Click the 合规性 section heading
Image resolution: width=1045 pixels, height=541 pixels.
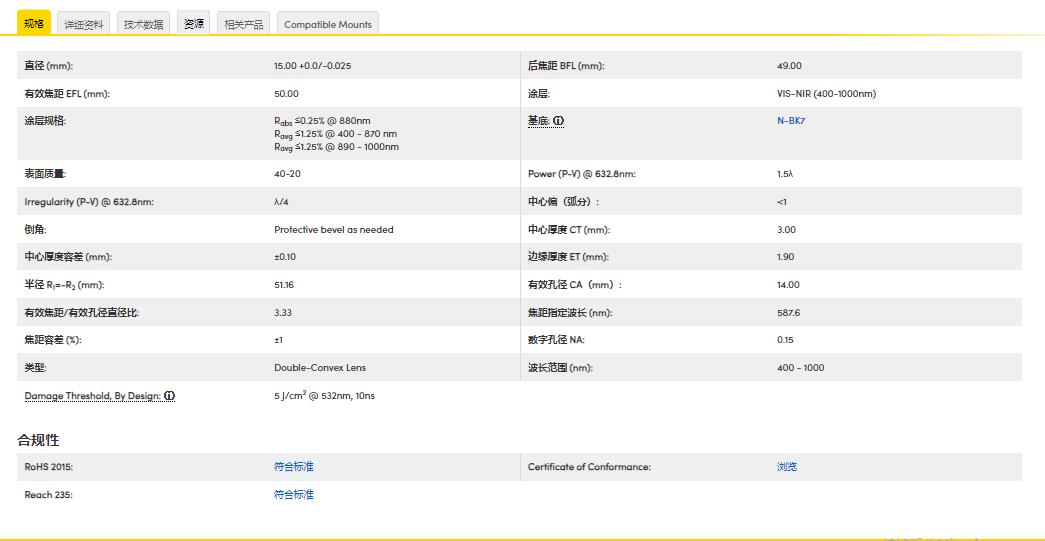[38, 440]
